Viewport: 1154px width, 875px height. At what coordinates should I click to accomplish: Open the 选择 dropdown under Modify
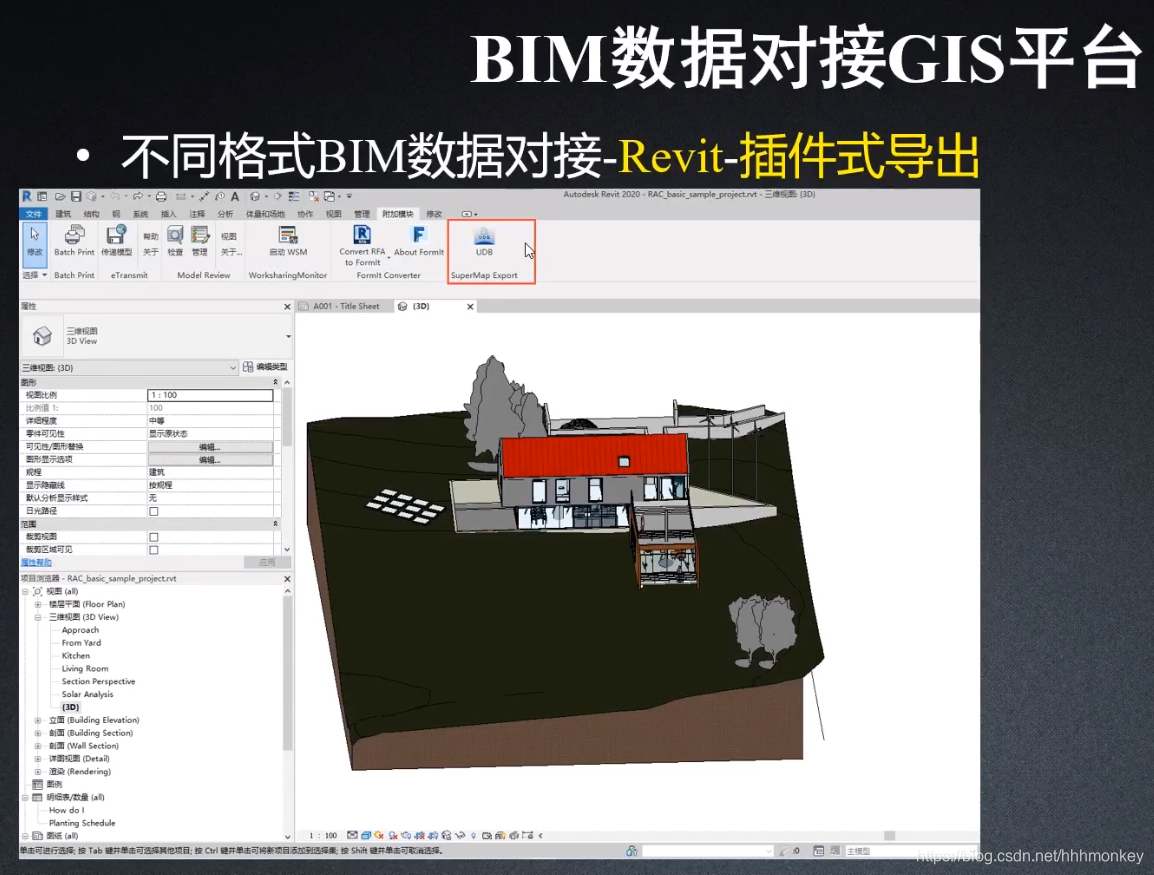[35, 274]
